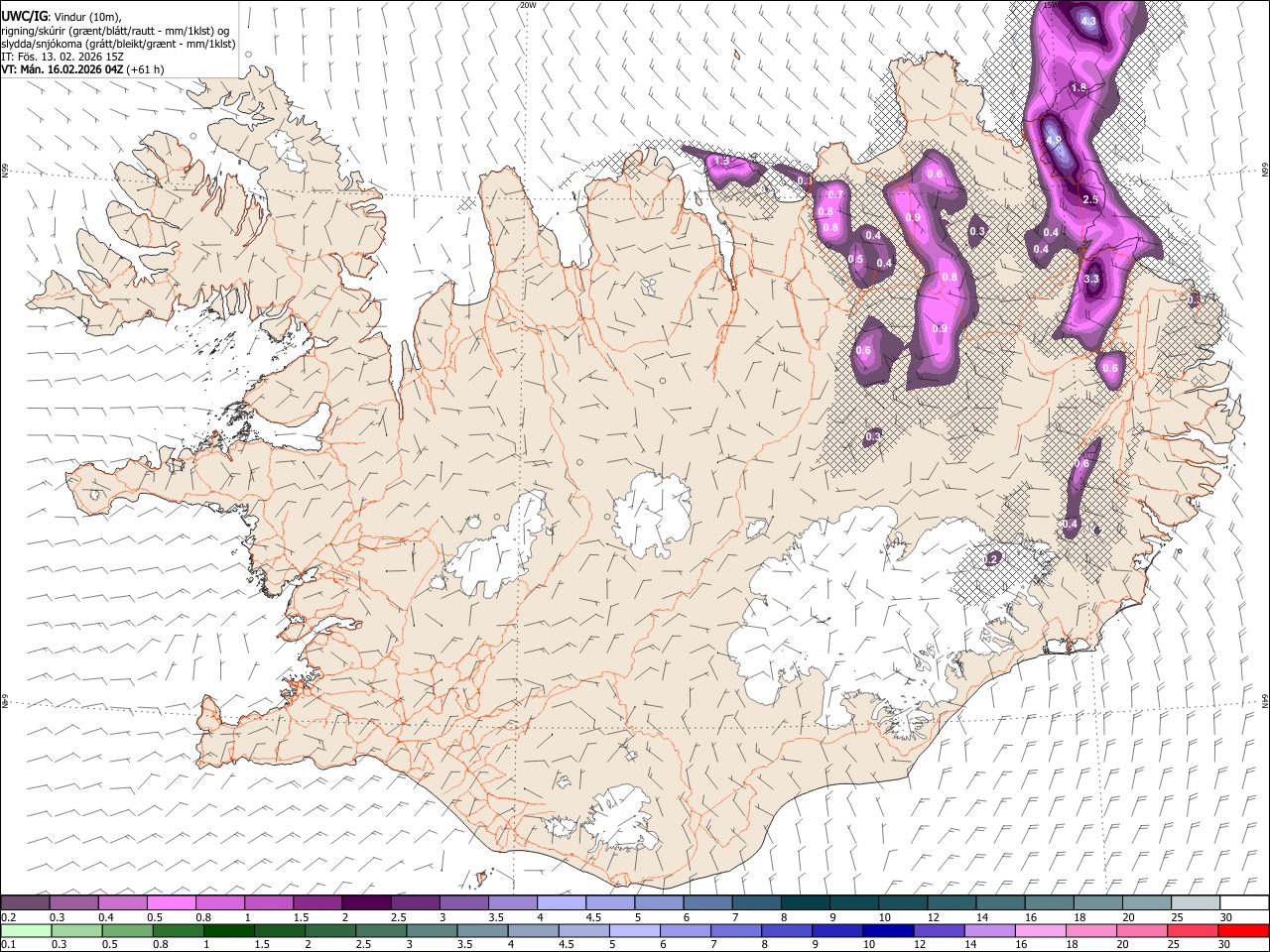
Task: Click the "4.9" snowfall peak value
Action: (x=1054, y=141)
